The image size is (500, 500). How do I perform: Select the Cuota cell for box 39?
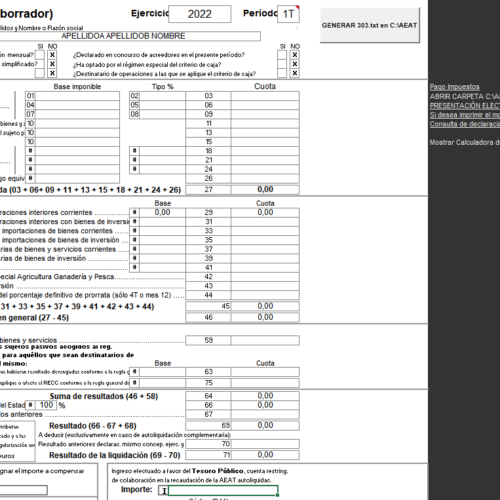tap(265, 258)
